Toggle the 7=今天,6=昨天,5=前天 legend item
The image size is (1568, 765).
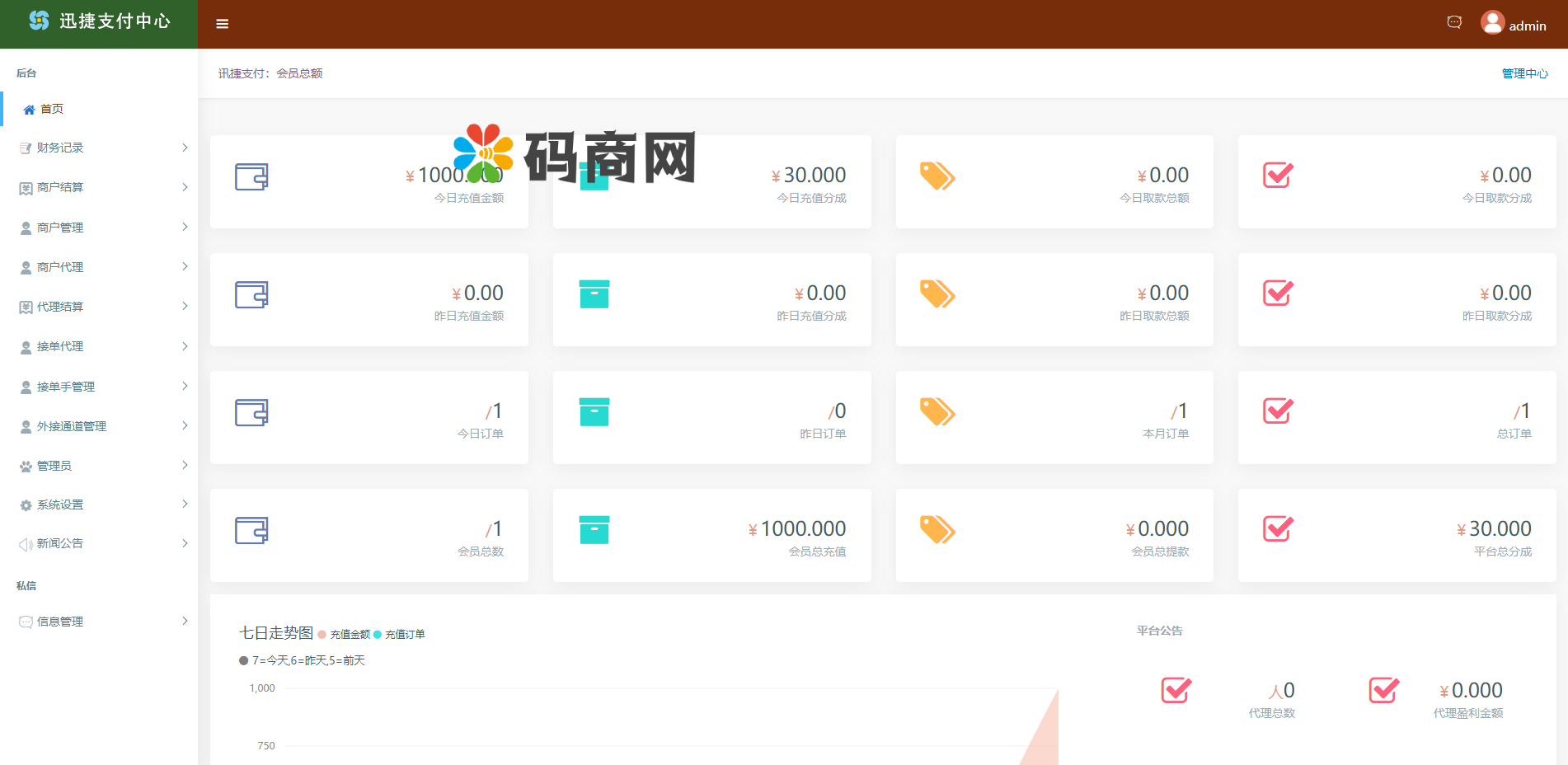pos(303,660)
